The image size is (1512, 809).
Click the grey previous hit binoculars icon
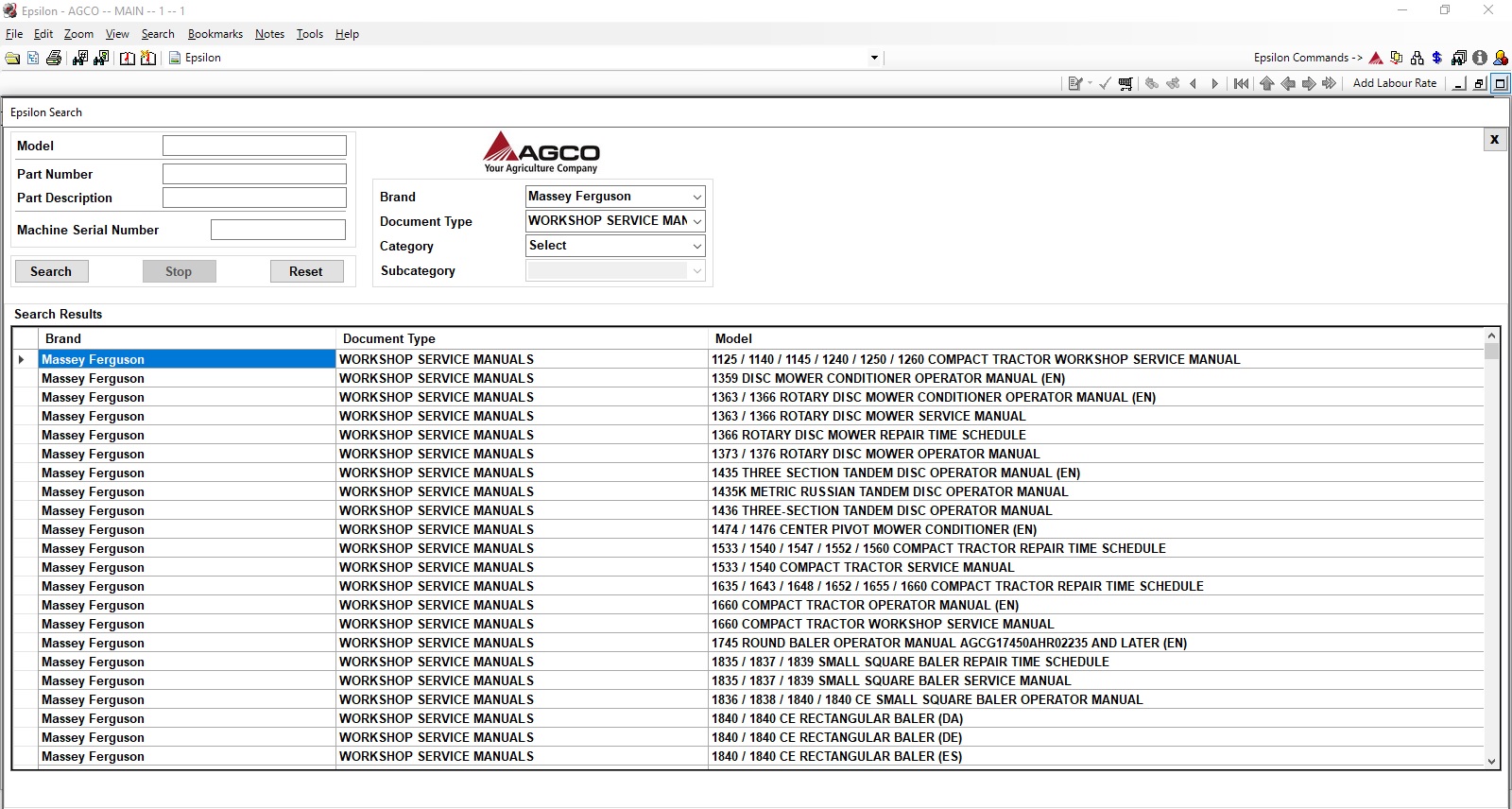click(1152, 83)
